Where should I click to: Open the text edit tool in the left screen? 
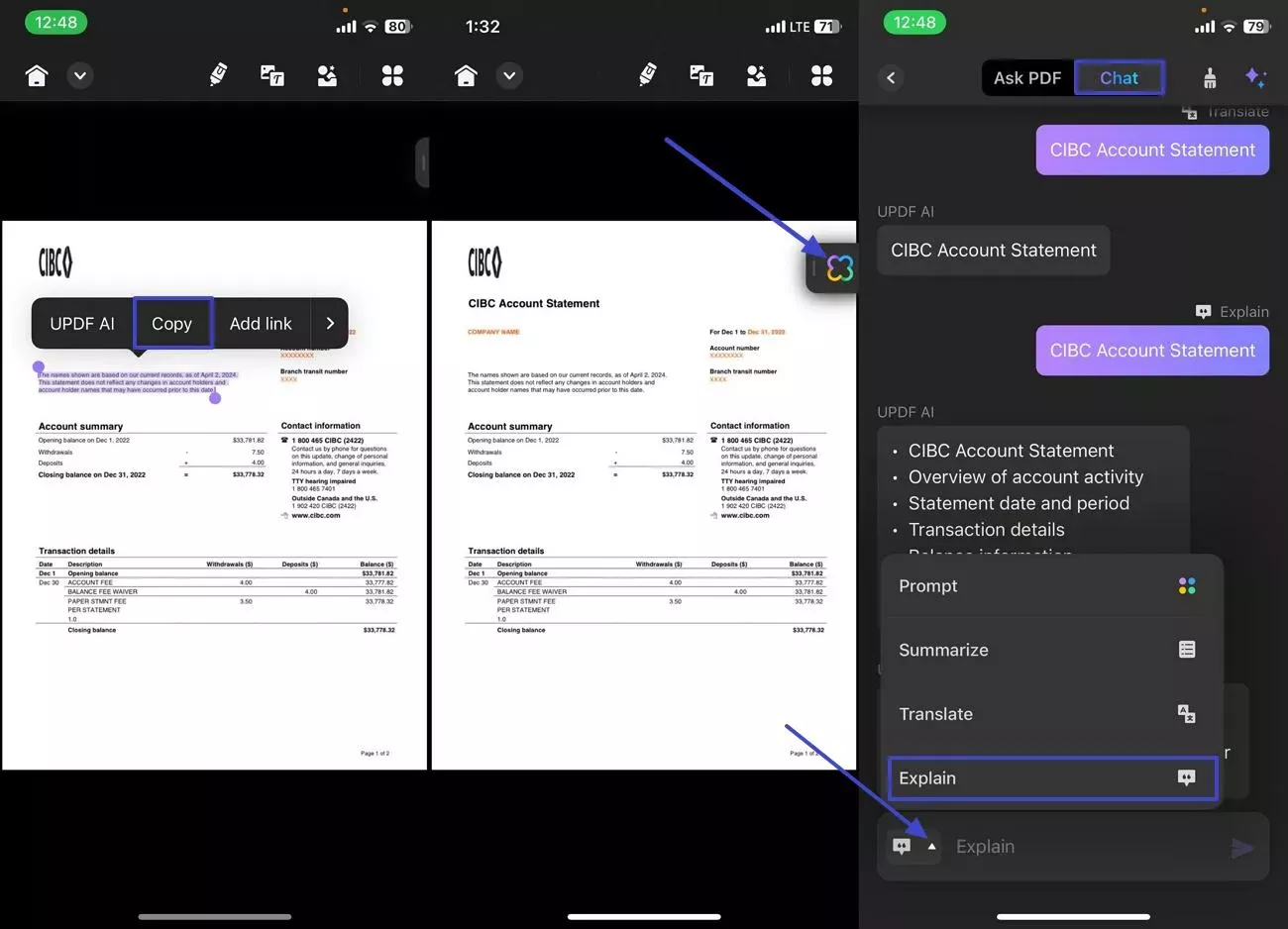pos(272,76)
